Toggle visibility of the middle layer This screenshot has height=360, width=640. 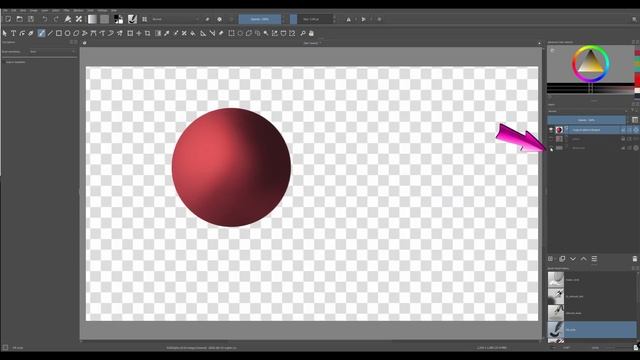[x=551, y=139]
